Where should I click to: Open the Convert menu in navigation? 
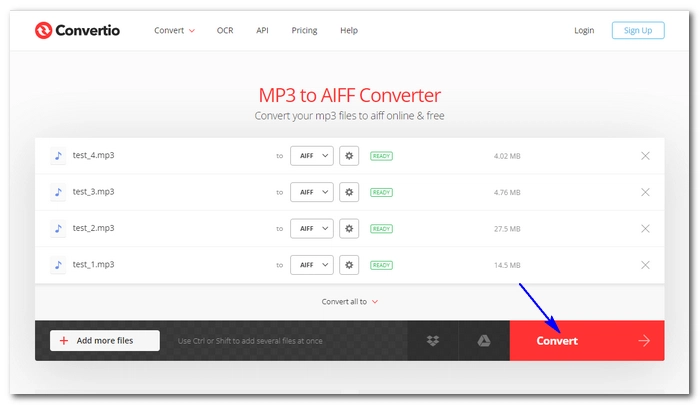tap(174, 30)
